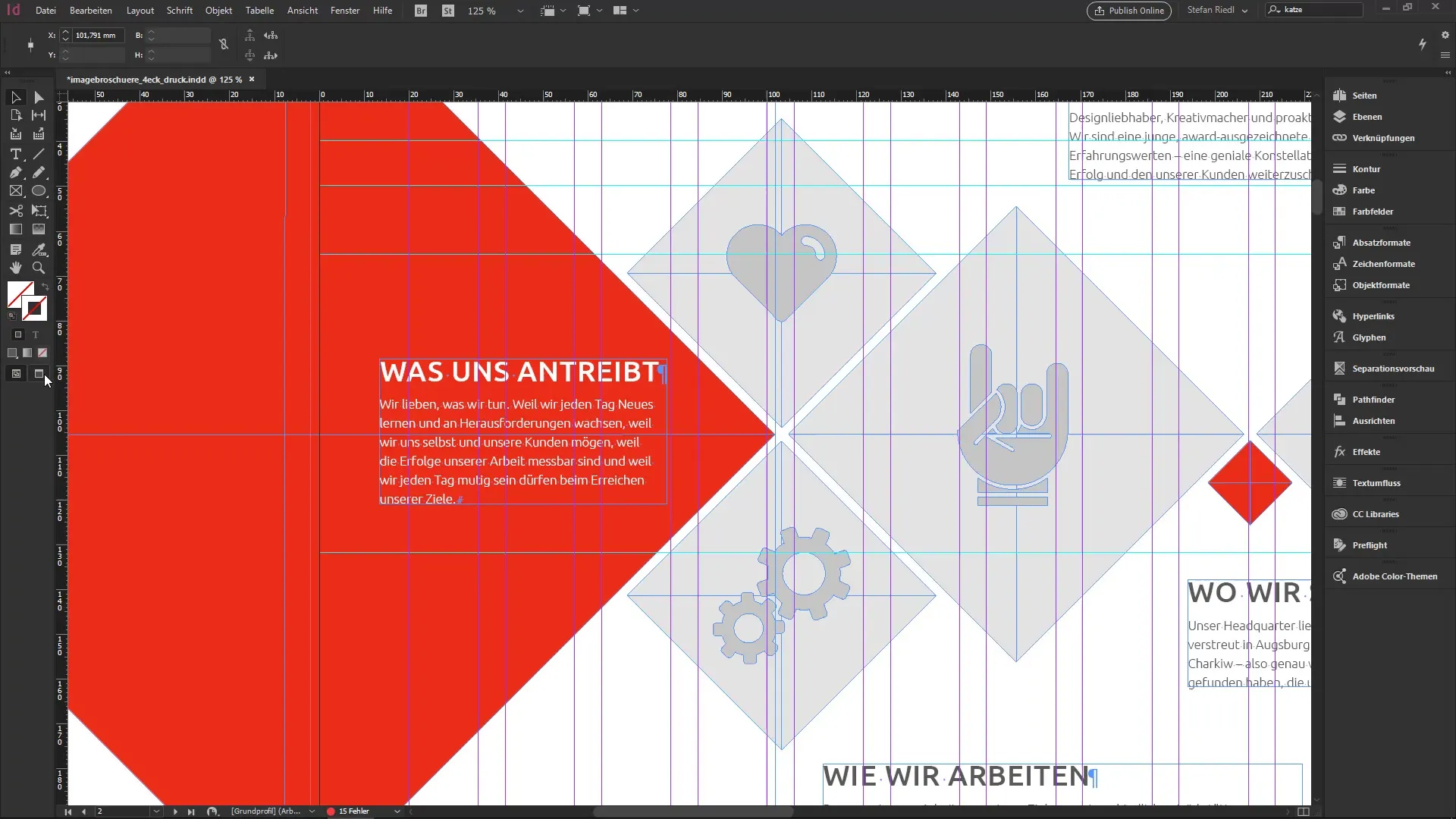
Task: Open Adobe Bridge via Br icon
Action: tap(421, 11)
